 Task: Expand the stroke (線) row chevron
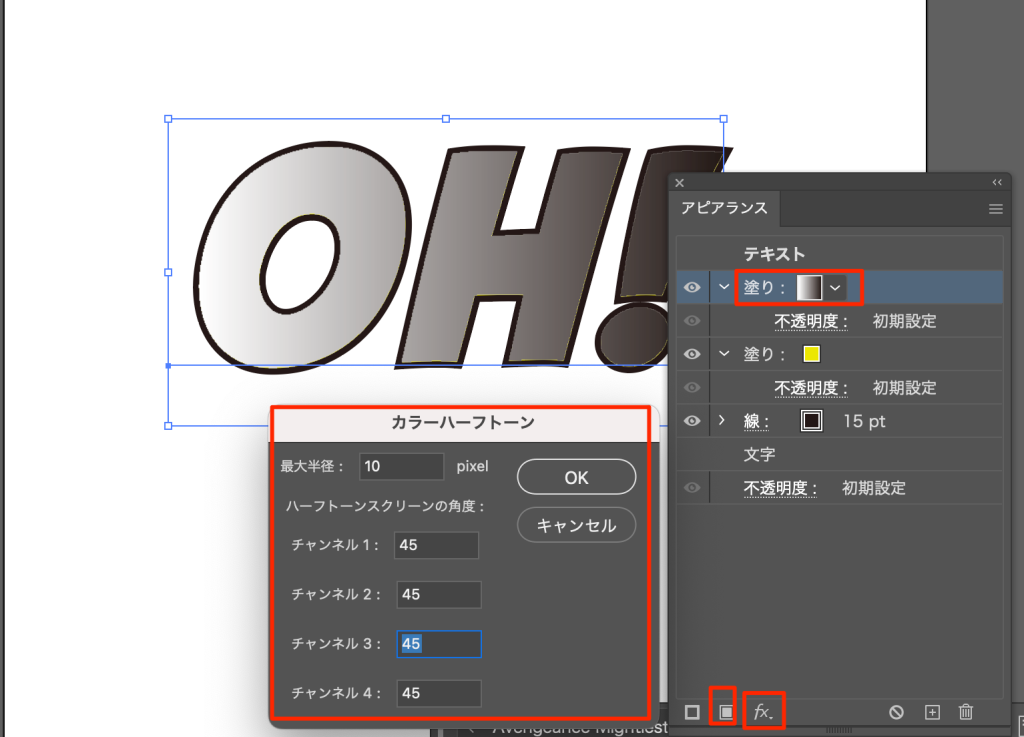pos(723,422)
